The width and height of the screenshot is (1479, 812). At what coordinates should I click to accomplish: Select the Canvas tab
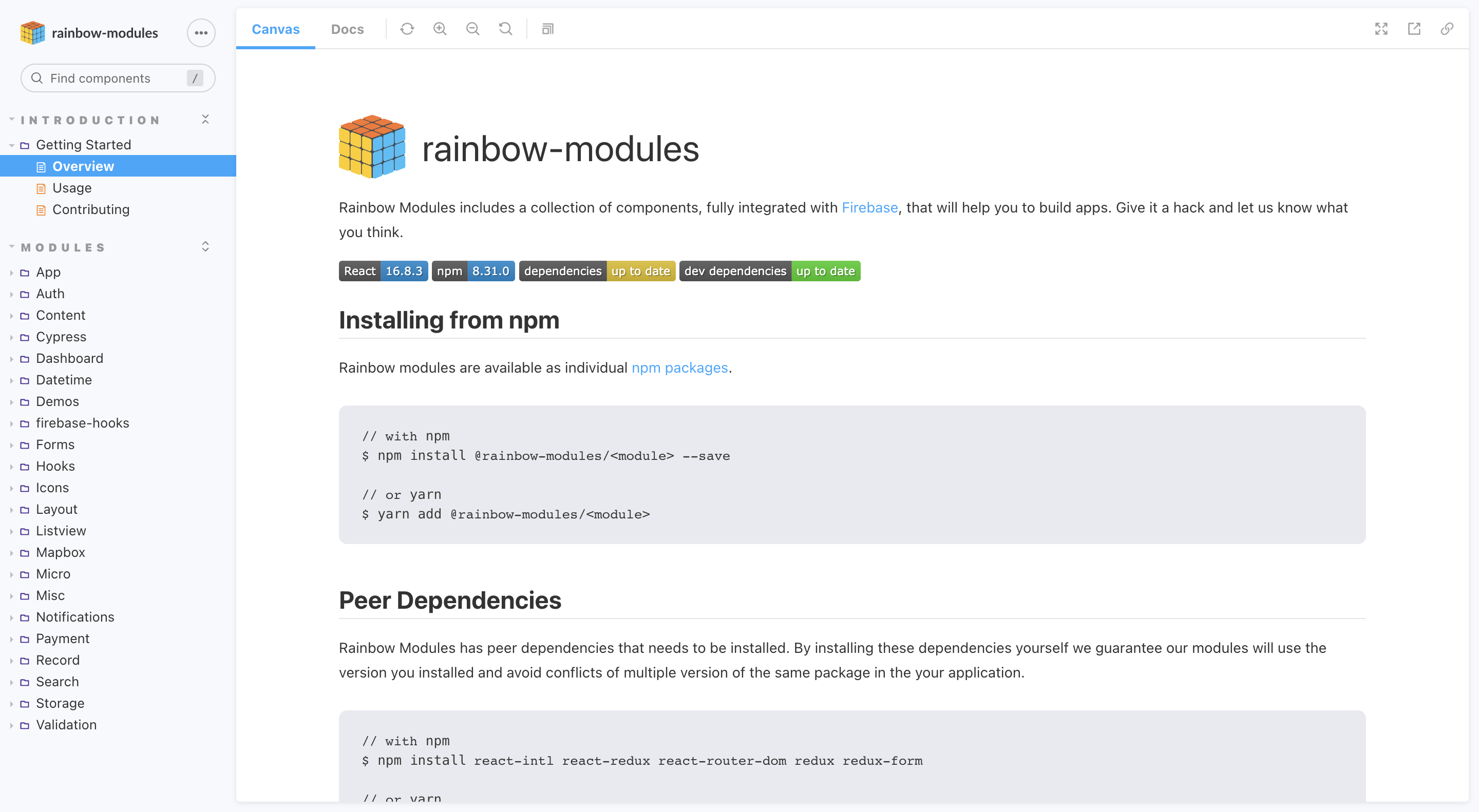tap(276, 29)
